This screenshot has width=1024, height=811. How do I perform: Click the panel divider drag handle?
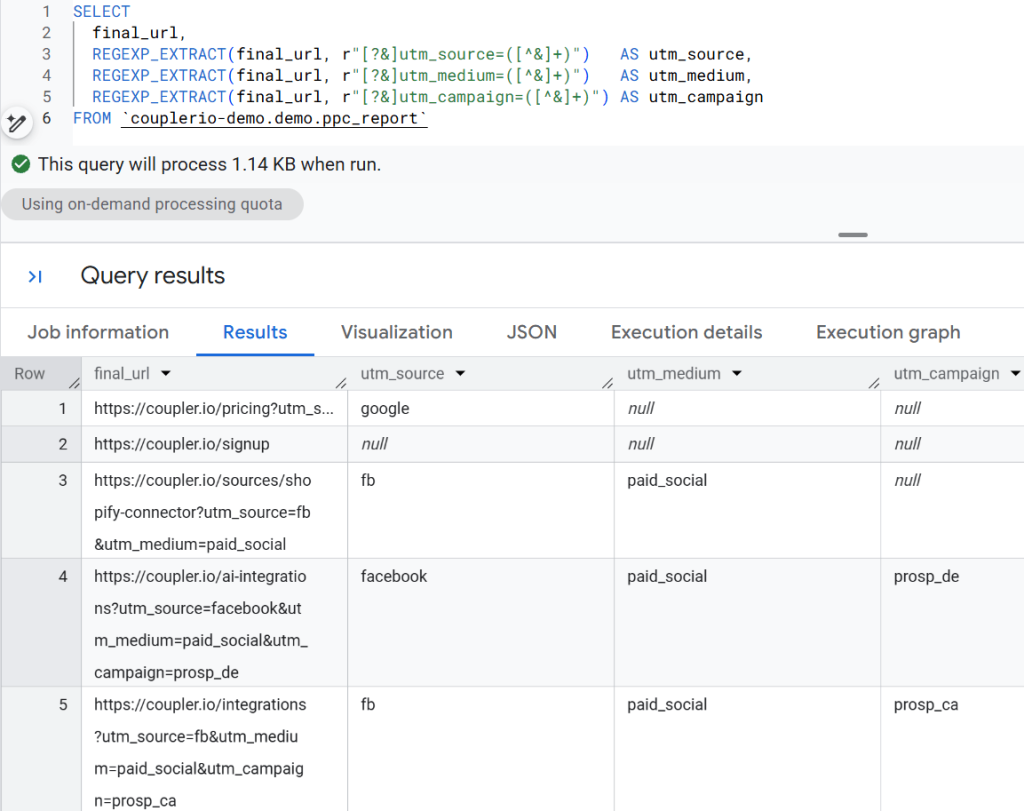click(853, 234)
